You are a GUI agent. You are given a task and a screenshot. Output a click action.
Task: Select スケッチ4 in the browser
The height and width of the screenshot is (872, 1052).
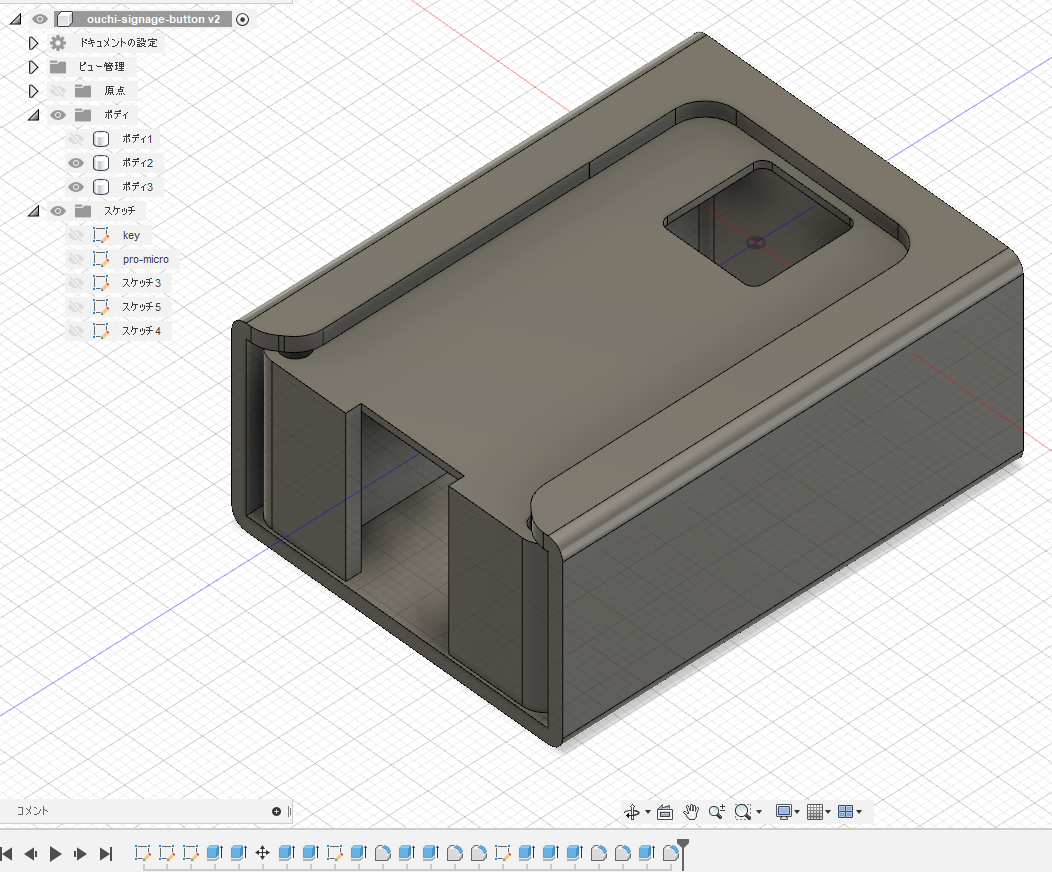(141, 331)
